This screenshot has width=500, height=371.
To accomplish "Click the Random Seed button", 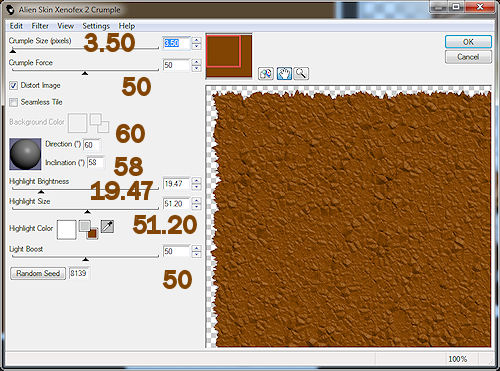I will click(x=38, y=273).
